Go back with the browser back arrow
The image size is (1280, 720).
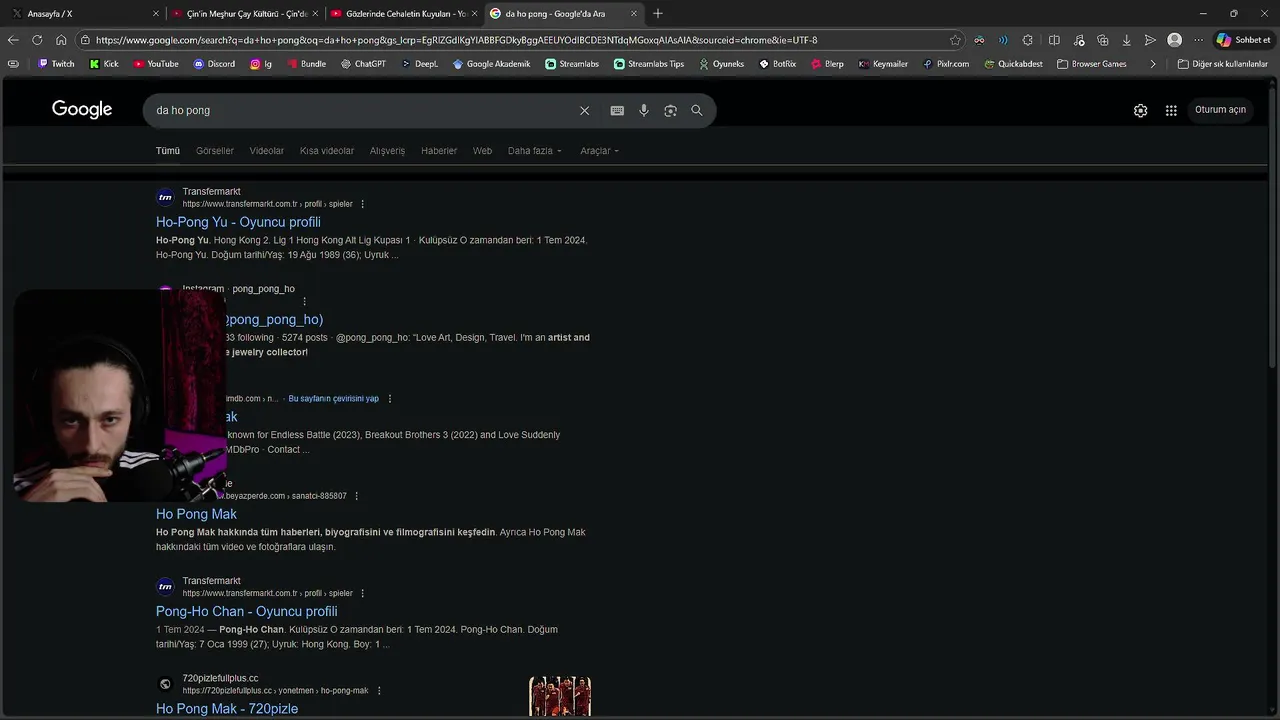pyautogui.click(x=13, y=40)
